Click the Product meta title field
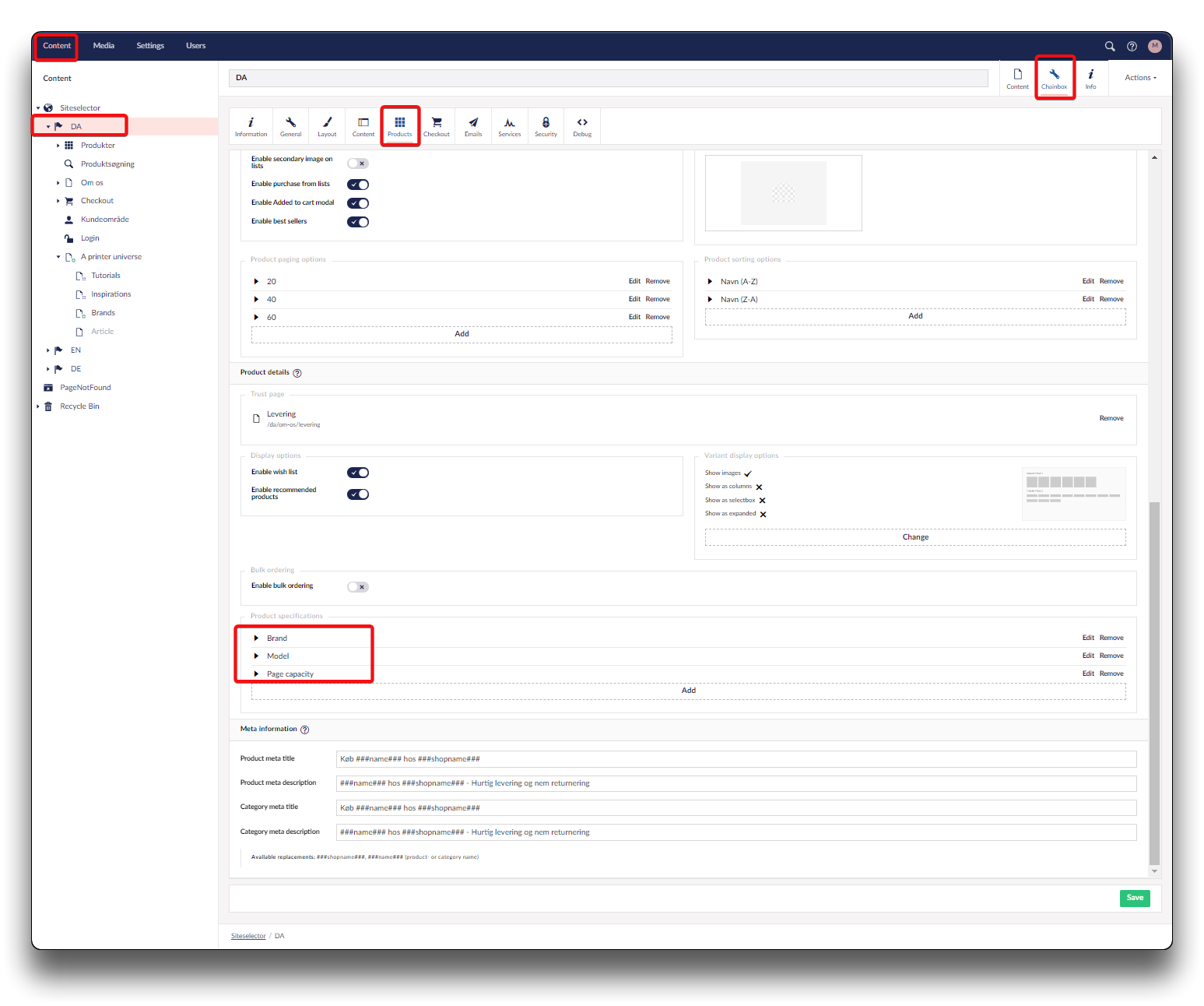The image size is (1204, 1006). tap(735, 759)
